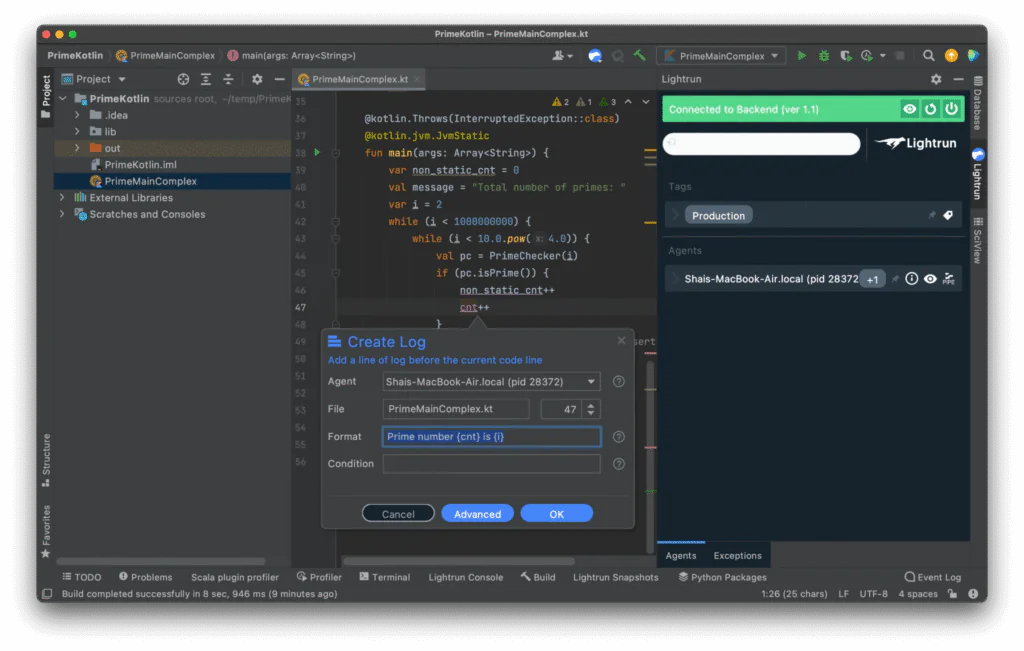
Task: Toggle backend visibility with the eye icon
Action: coord(911,108)
